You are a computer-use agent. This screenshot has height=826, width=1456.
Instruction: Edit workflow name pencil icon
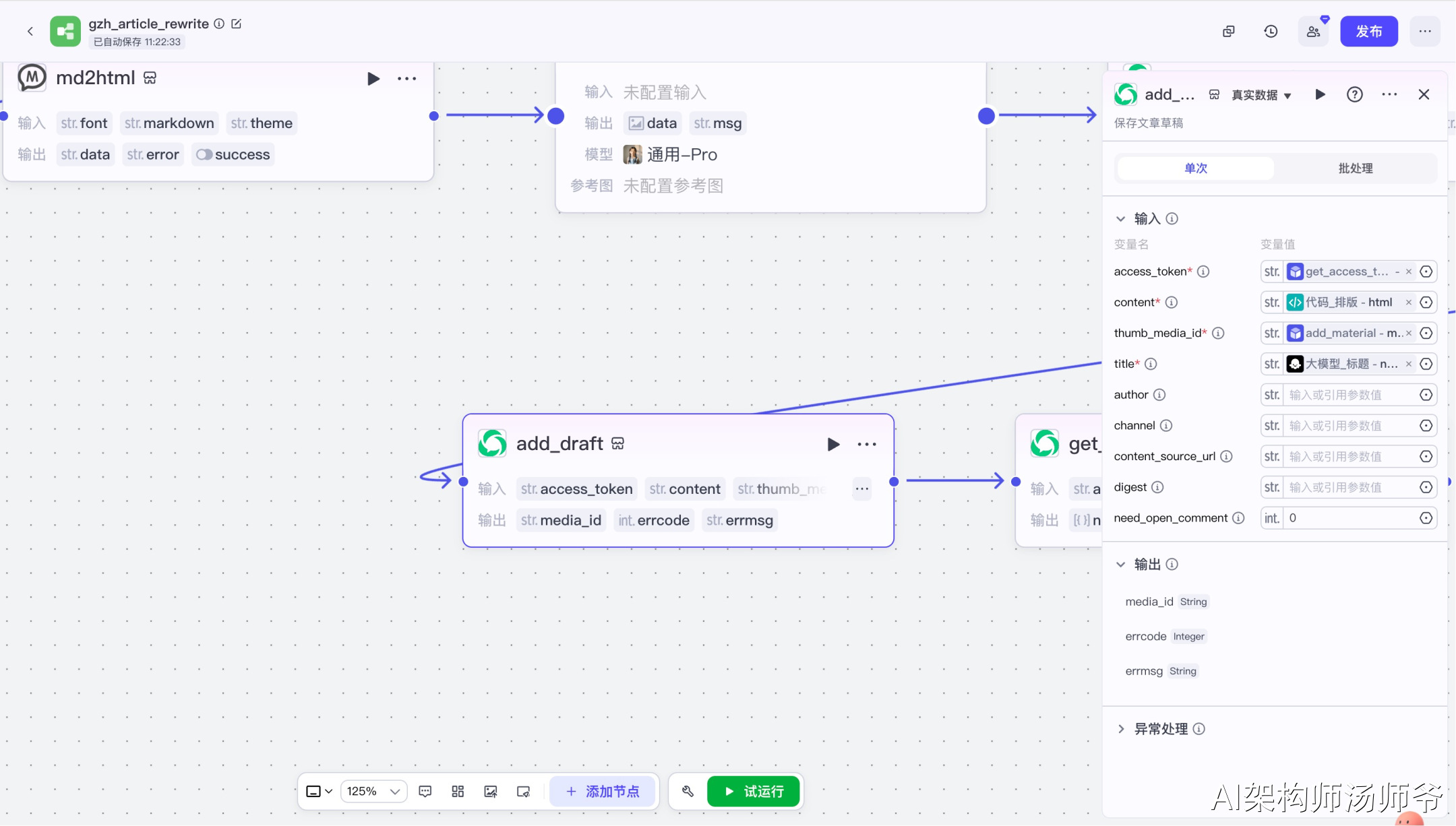(237, 24)
